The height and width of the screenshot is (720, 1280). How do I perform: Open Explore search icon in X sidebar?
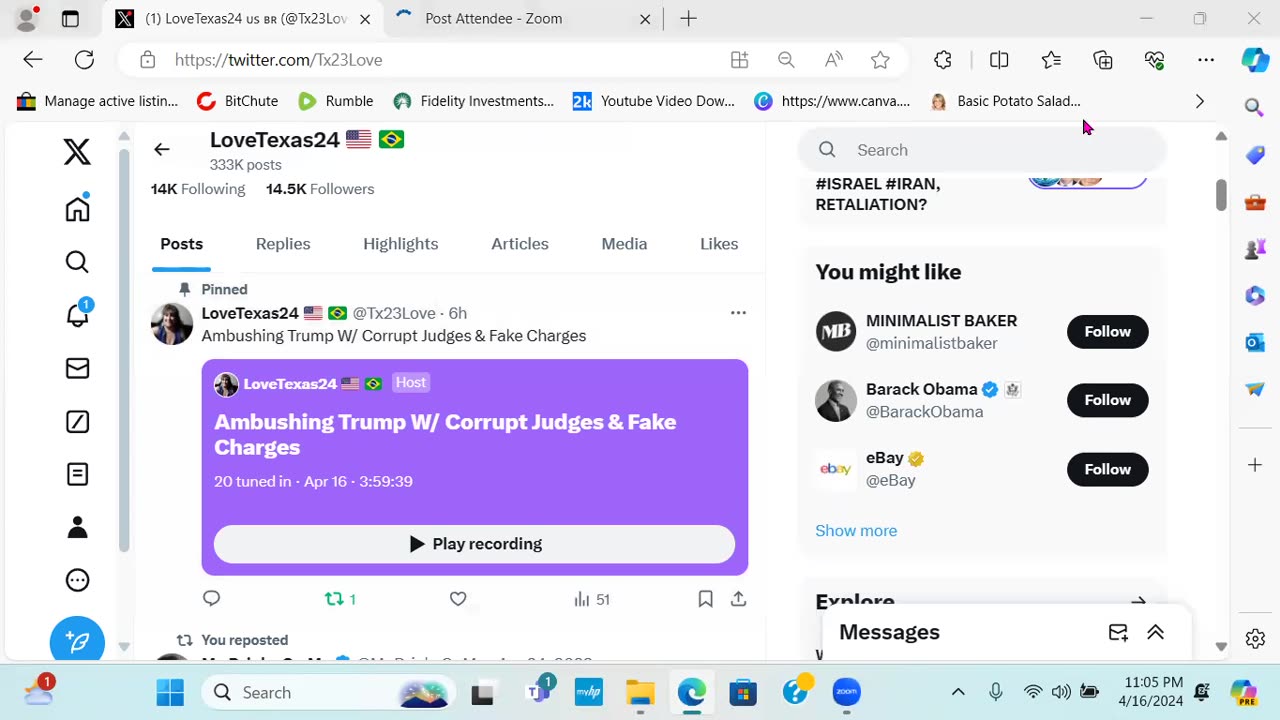click(77, 262)
